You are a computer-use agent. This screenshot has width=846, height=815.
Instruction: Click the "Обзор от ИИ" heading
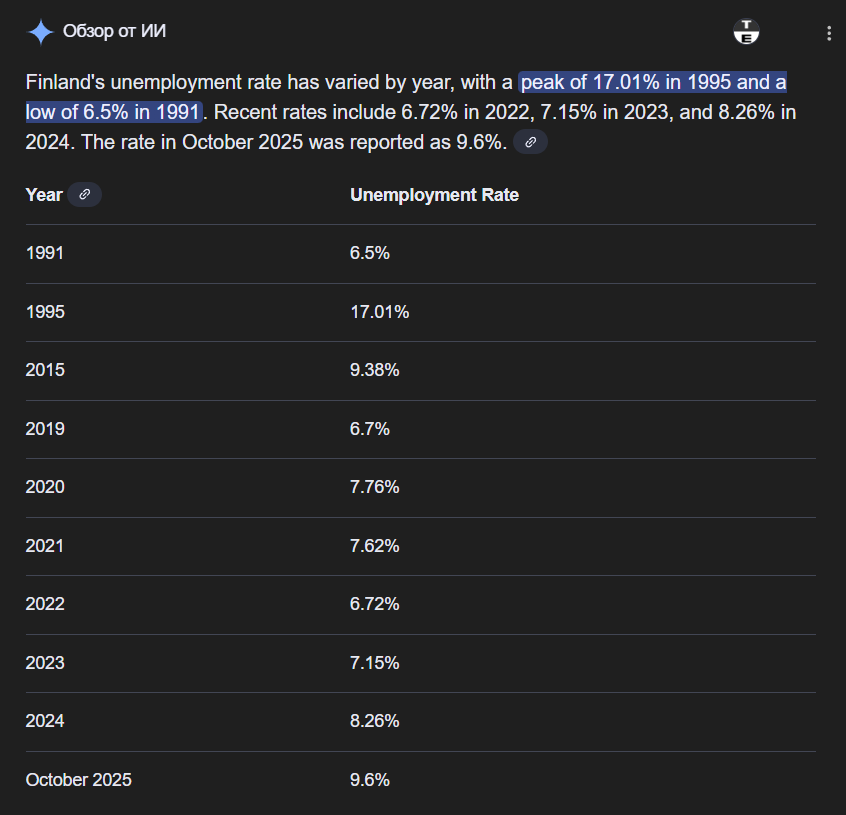tap(114, 32)
